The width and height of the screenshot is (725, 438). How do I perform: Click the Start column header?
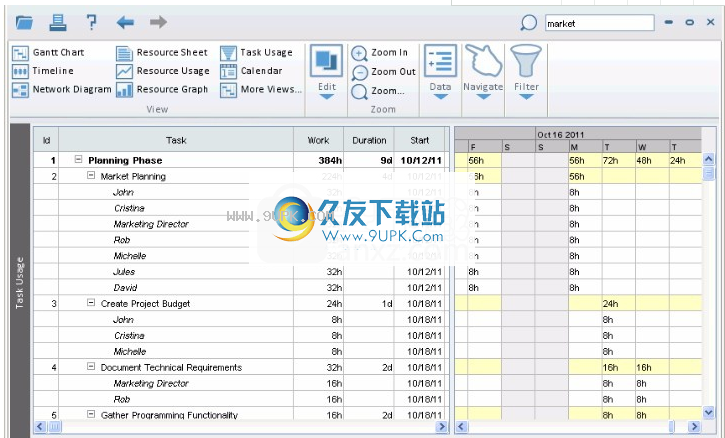(419, 140)
